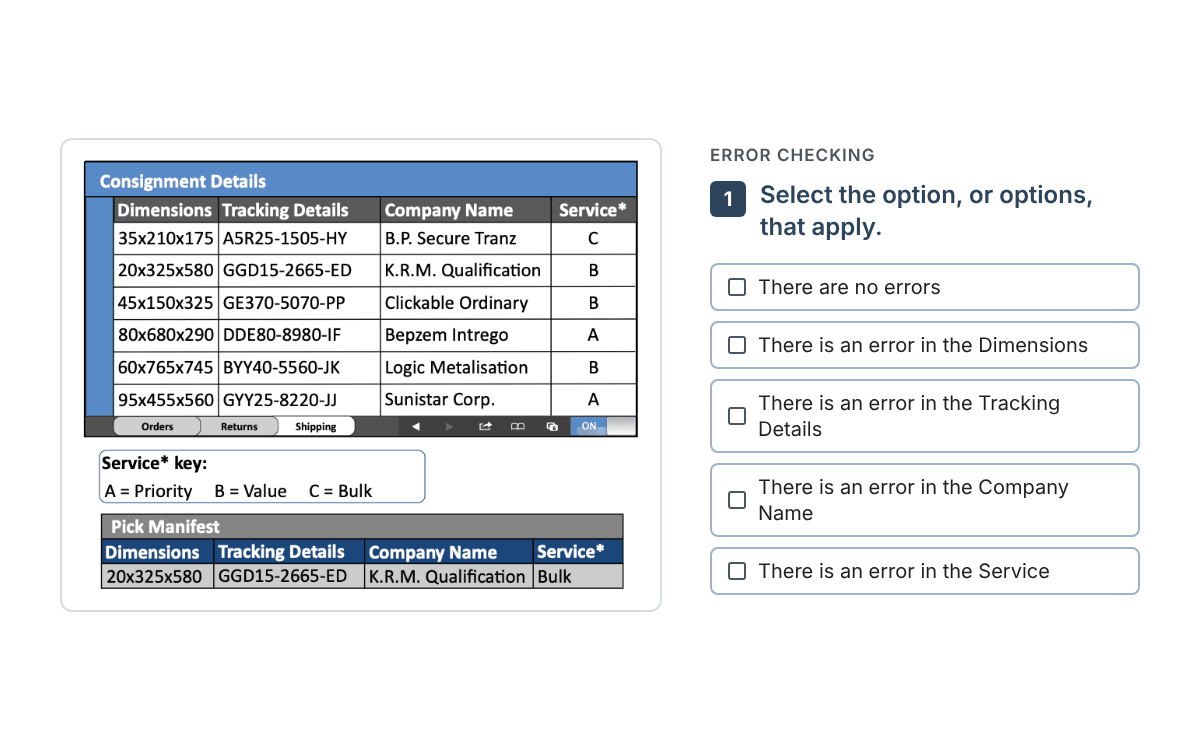Click dimensions cell '95x455x560'

pyautogui.click(x=166, y=400)
